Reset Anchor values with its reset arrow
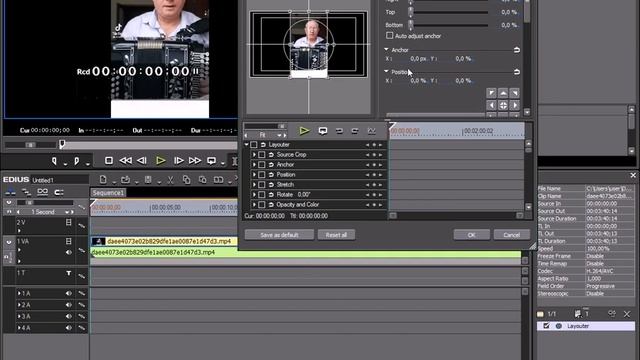This screenshot has height=360, width=640. tap(517, 50)
